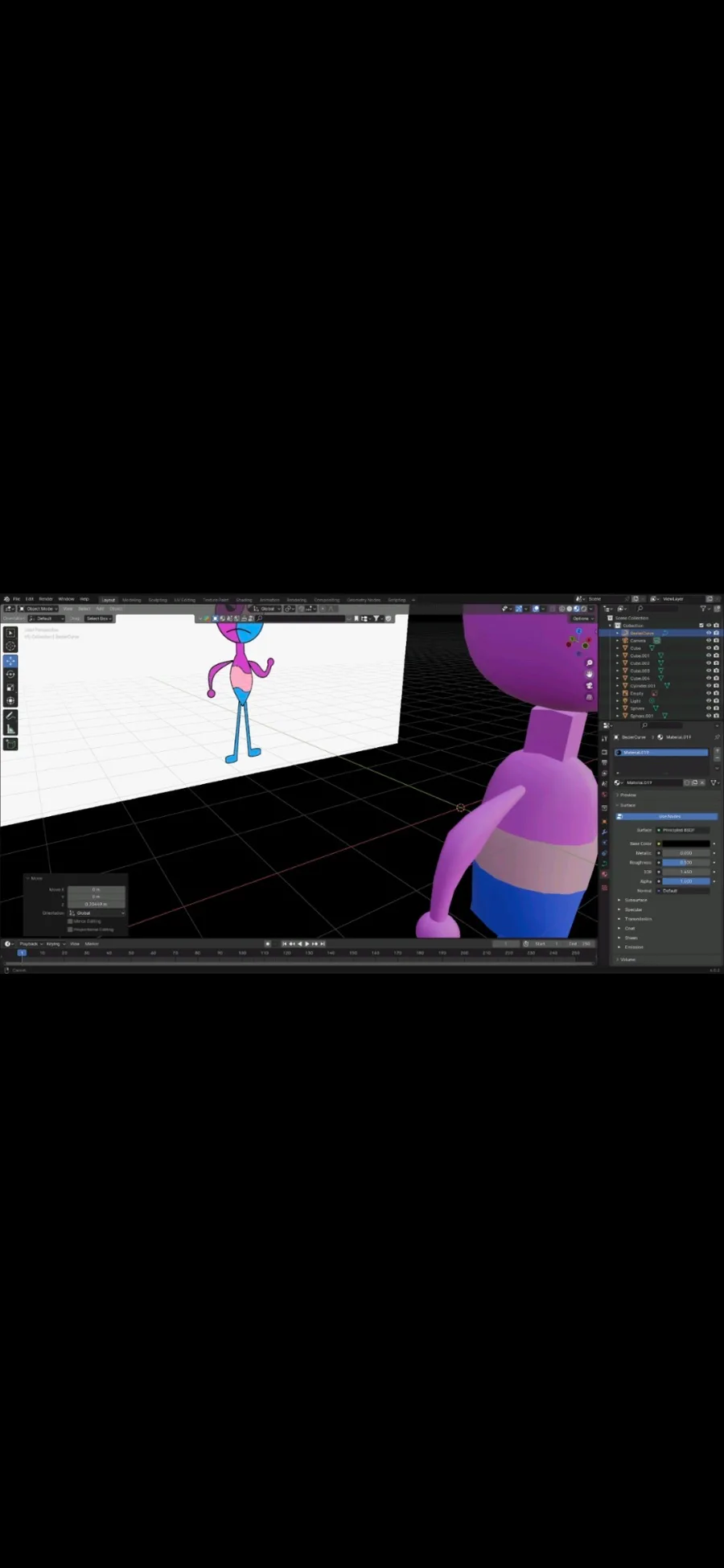The width and height of the screenshot is (724, 1568).
Task: Jump to the timeline start frame button
Action: pos(284,944)
